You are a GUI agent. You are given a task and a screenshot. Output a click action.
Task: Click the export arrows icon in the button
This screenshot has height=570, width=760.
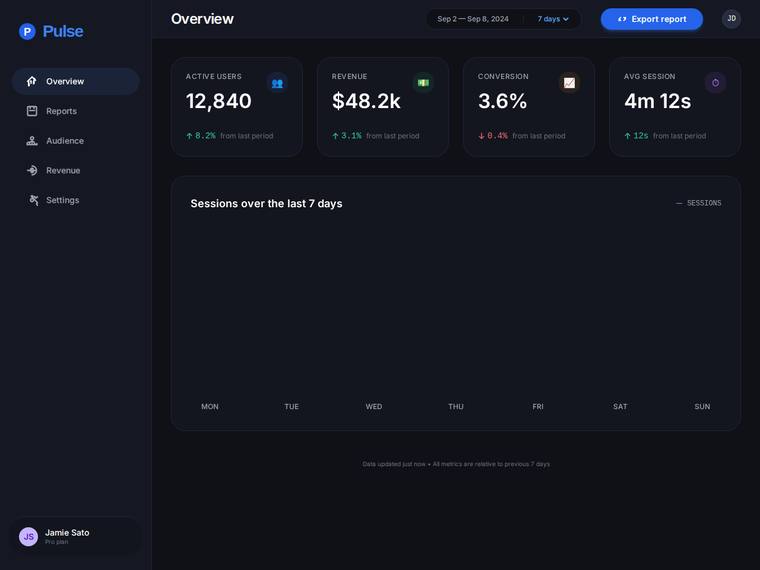coord(622,19)
